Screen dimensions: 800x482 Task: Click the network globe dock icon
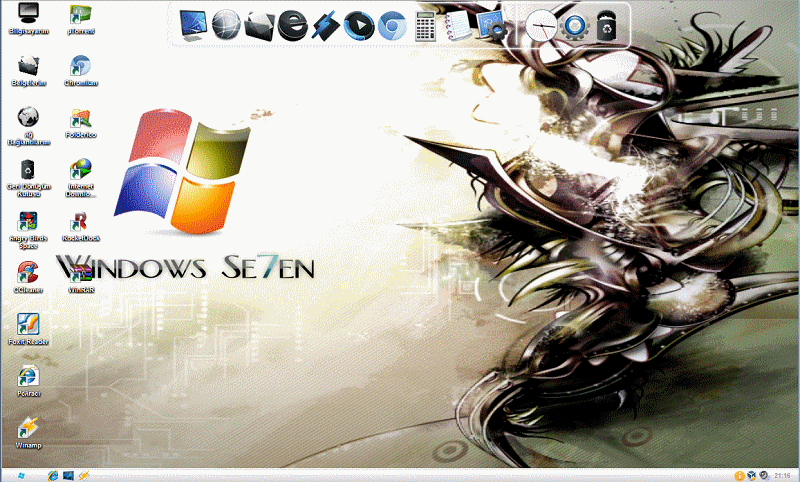click(226, 24)
